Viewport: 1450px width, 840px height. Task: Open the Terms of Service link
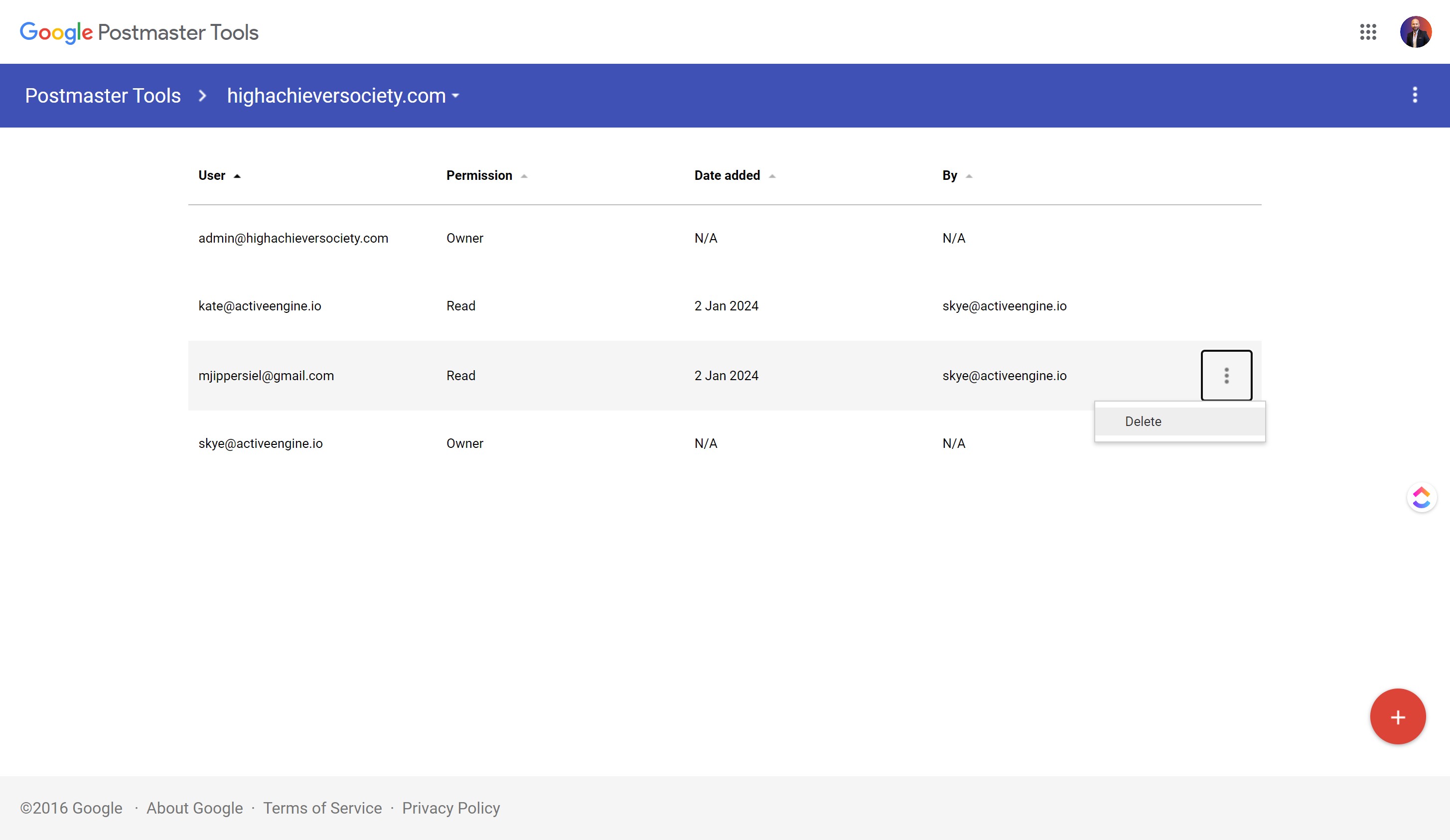coord(322,808)
